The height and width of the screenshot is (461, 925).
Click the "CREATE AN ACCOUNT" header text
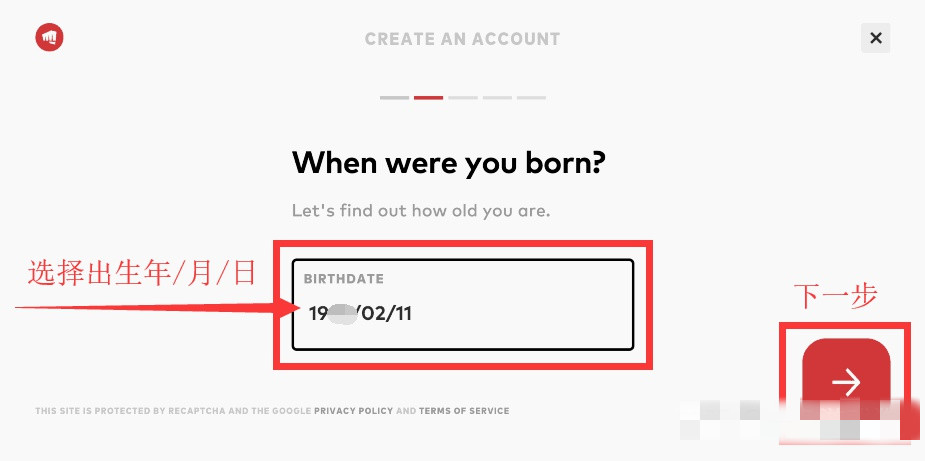462,39
